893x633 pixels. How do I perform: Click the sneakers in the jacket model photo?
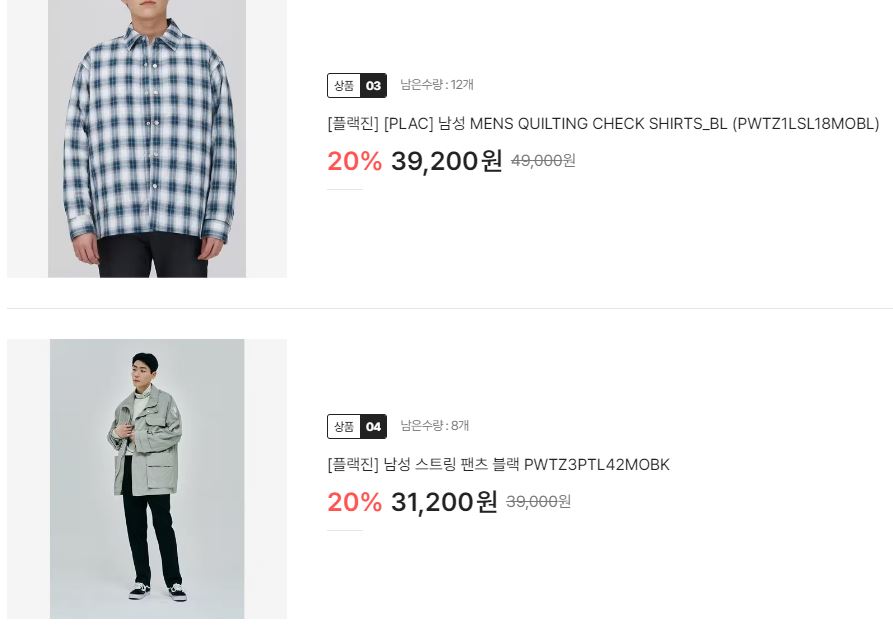(158, 591)
